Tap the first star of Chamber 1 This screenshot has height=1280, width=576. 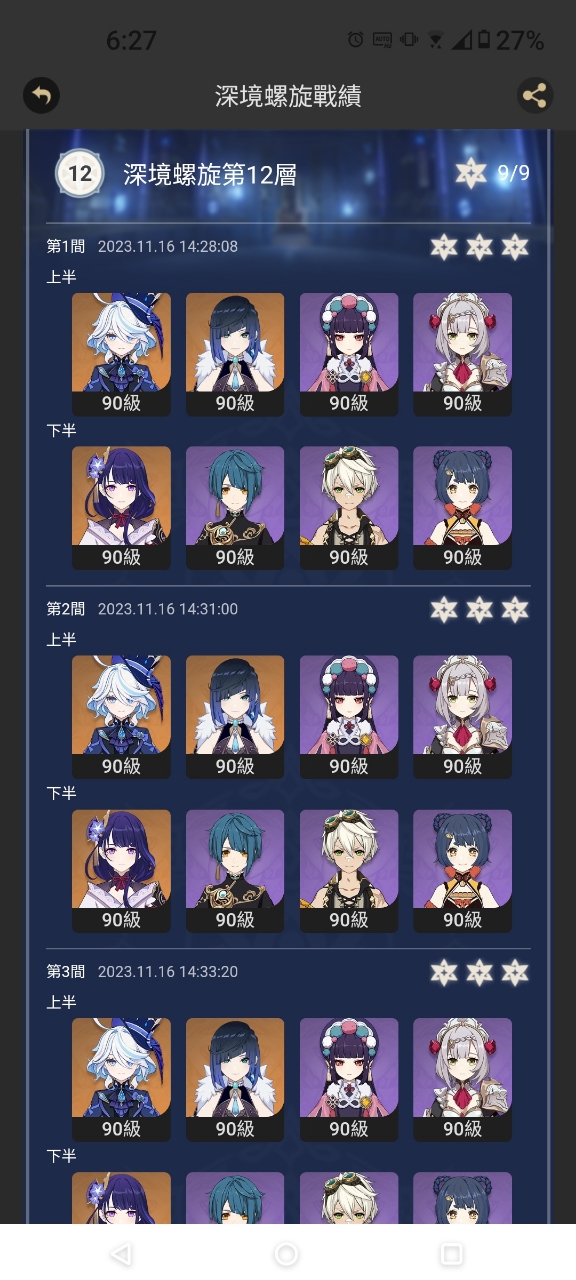point(444,247)
